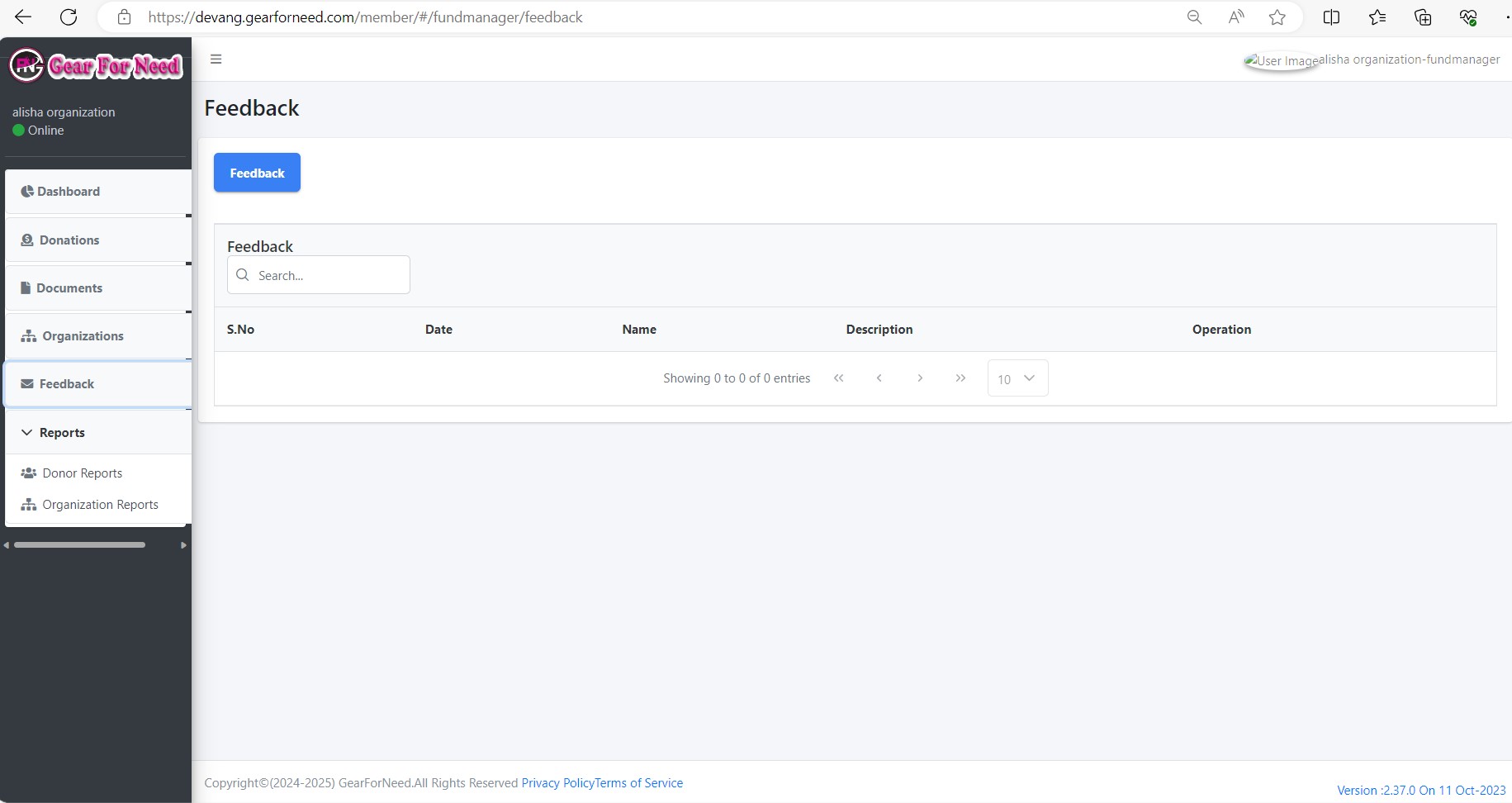
Task: Go to previous page arrow
Action: tap(879, 378)
